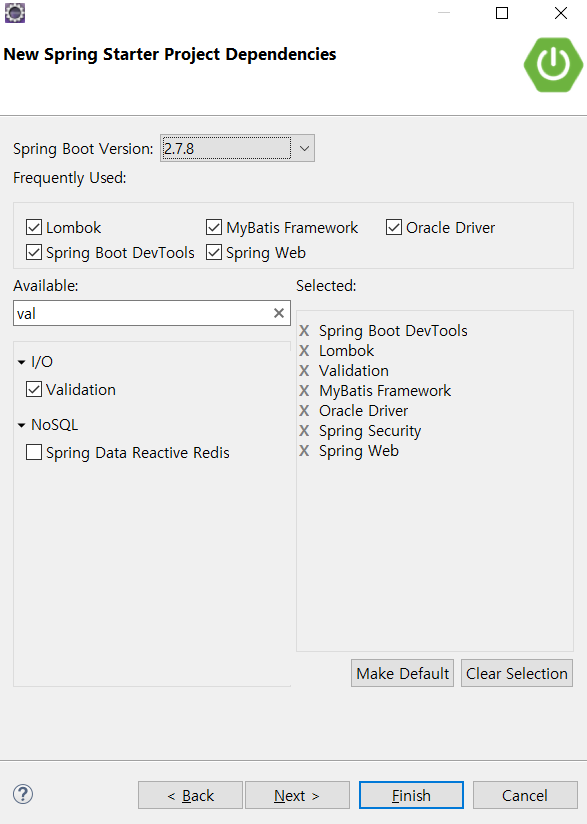Check the Spring Data Reactive Redis box
The height and width of the screenshot is (824, 587).
click(34, 452)
